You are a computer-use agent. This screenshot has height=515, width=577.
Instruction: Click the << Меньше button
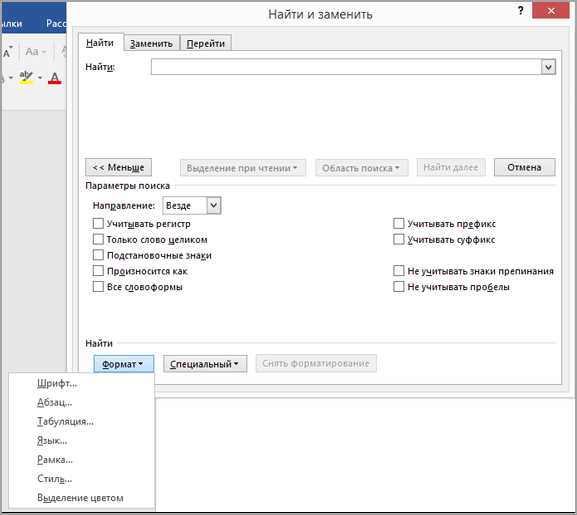(x=118, y=167)
